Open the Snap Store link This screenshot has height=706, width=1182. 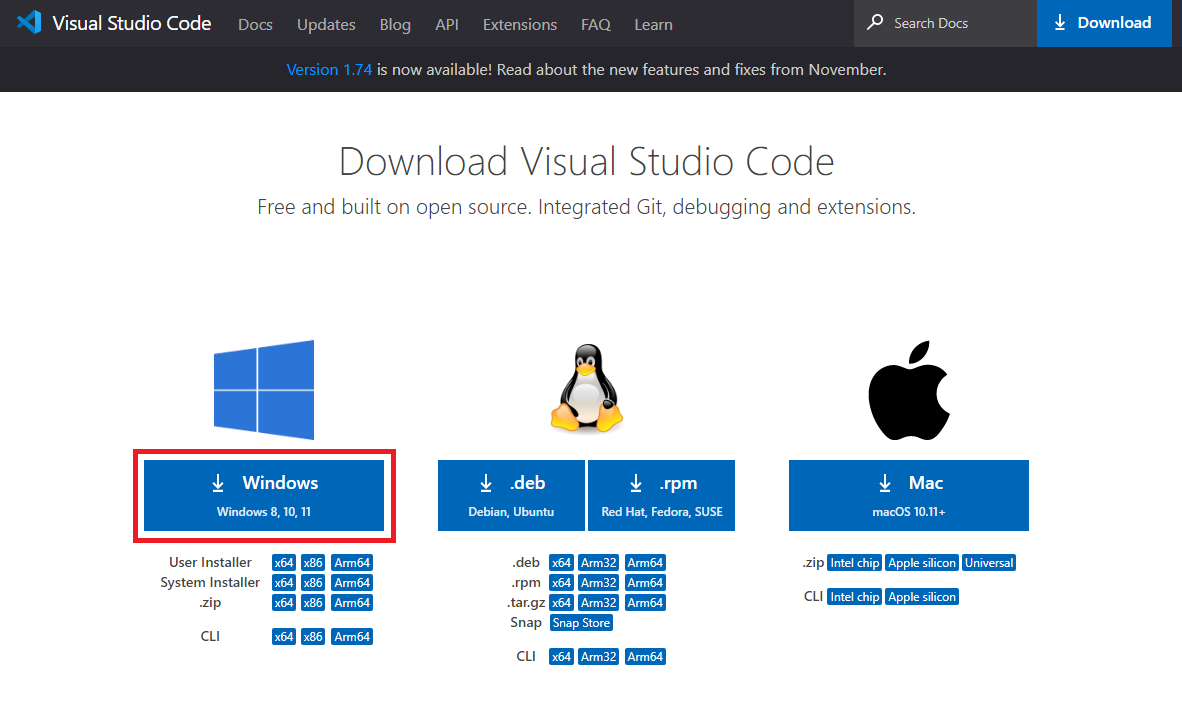(x=581, y=623)
